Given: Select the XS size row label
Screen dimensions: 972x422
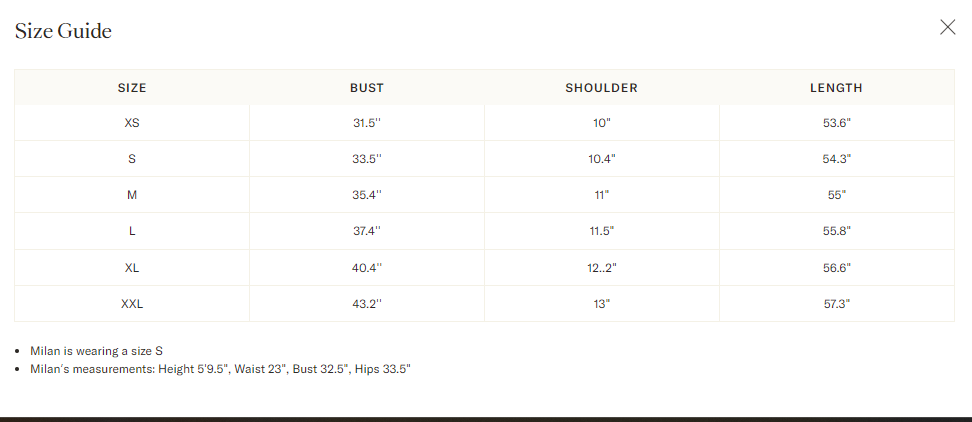Looking at the screenshot, I should click(x=132, y=123).
